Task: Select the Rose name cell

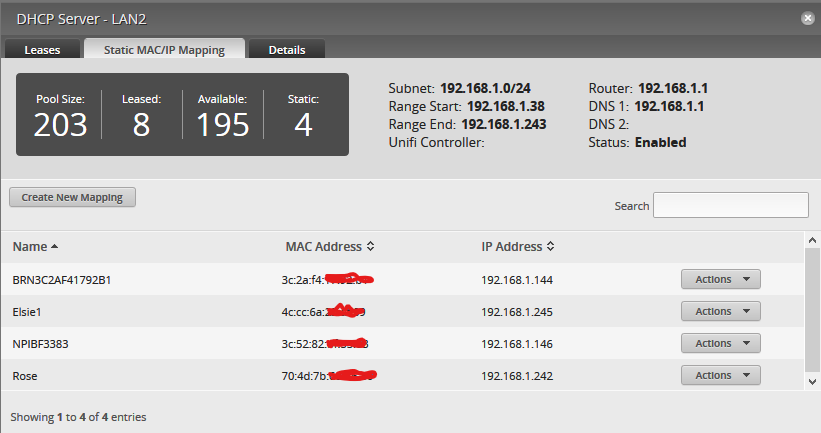Action: (25, 375)
